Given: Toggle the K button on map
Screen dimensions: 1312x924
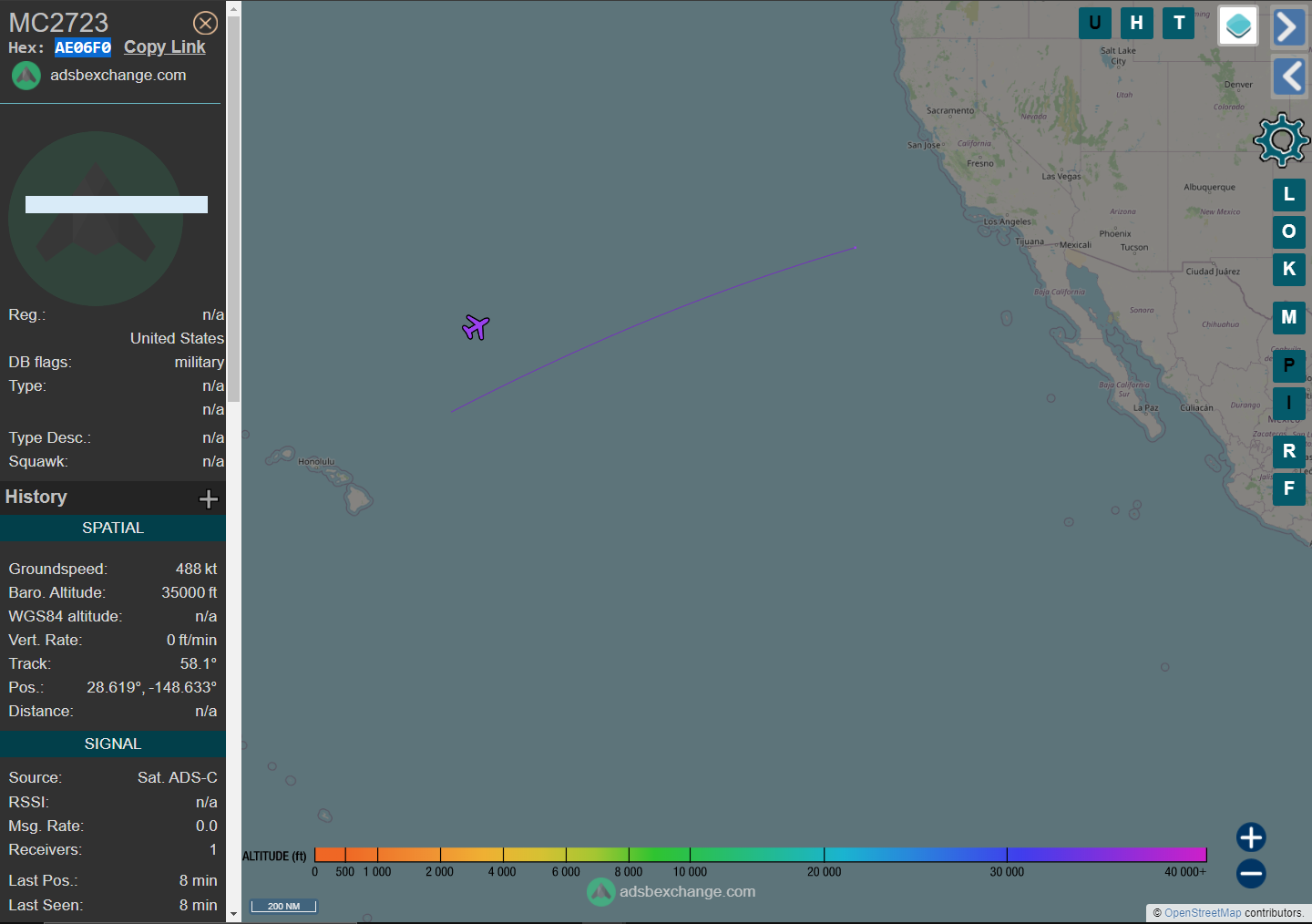Looking at the screenshot, I should (x=1289, y=269).
